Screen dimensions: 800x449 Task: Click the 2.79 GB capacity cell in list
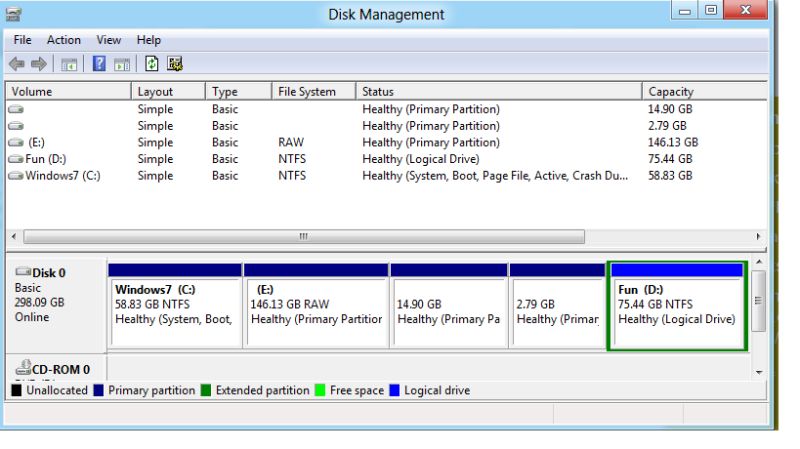click(667, 126)
